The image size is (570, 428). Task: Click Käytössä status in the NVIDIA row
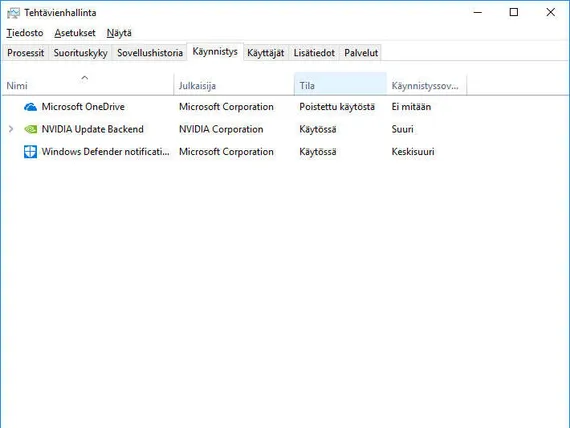tap(318, 129)
